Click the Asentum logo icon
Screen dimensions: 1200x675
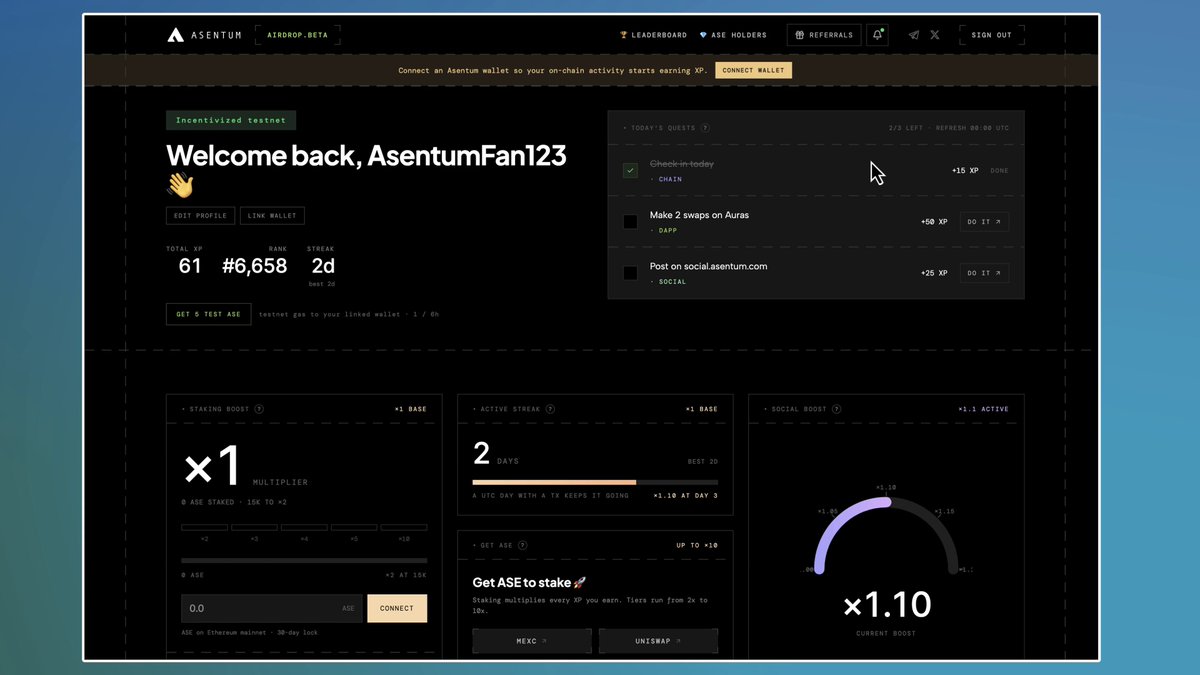click(176, 35)
